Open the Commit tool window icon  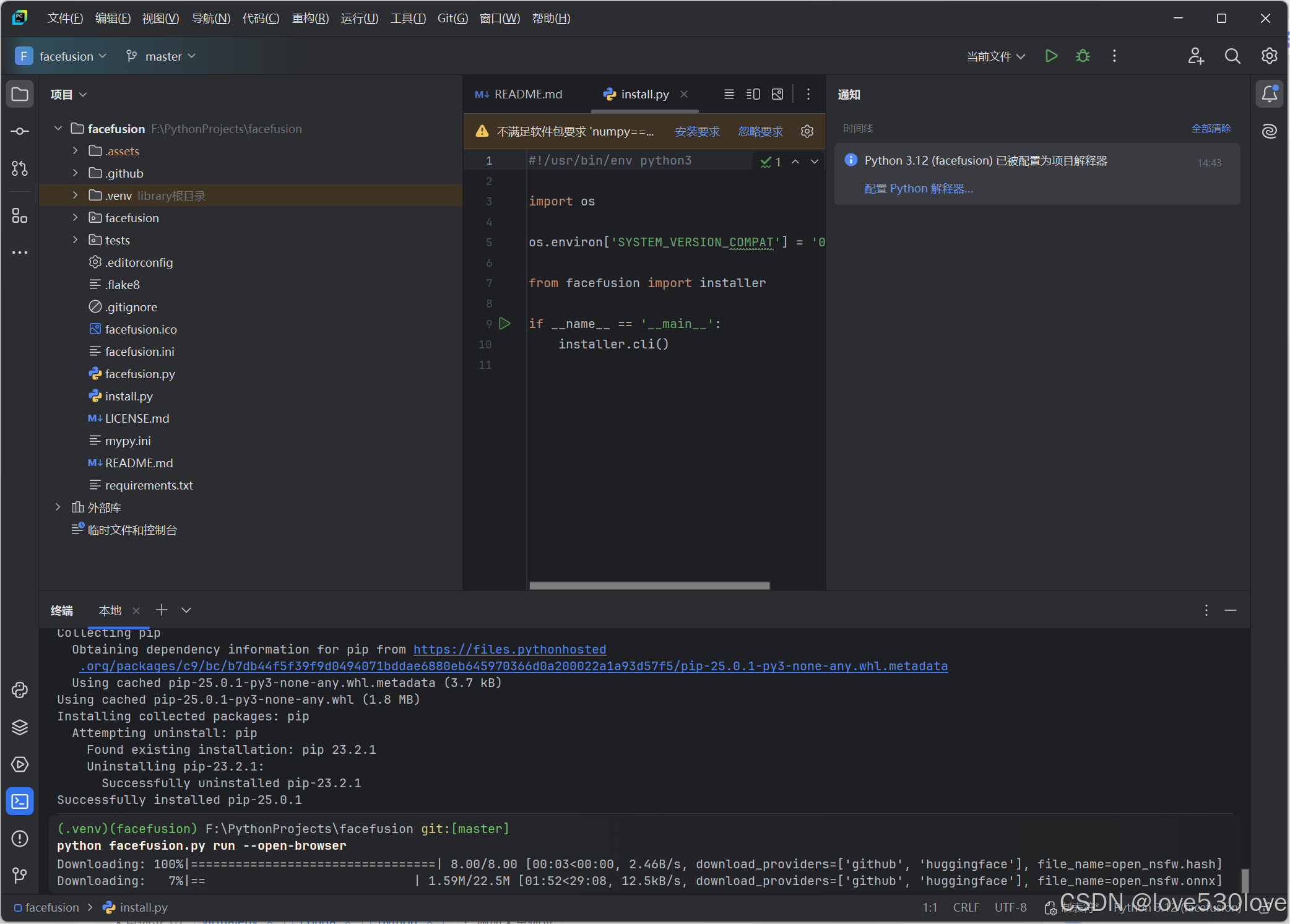point(20,131)
